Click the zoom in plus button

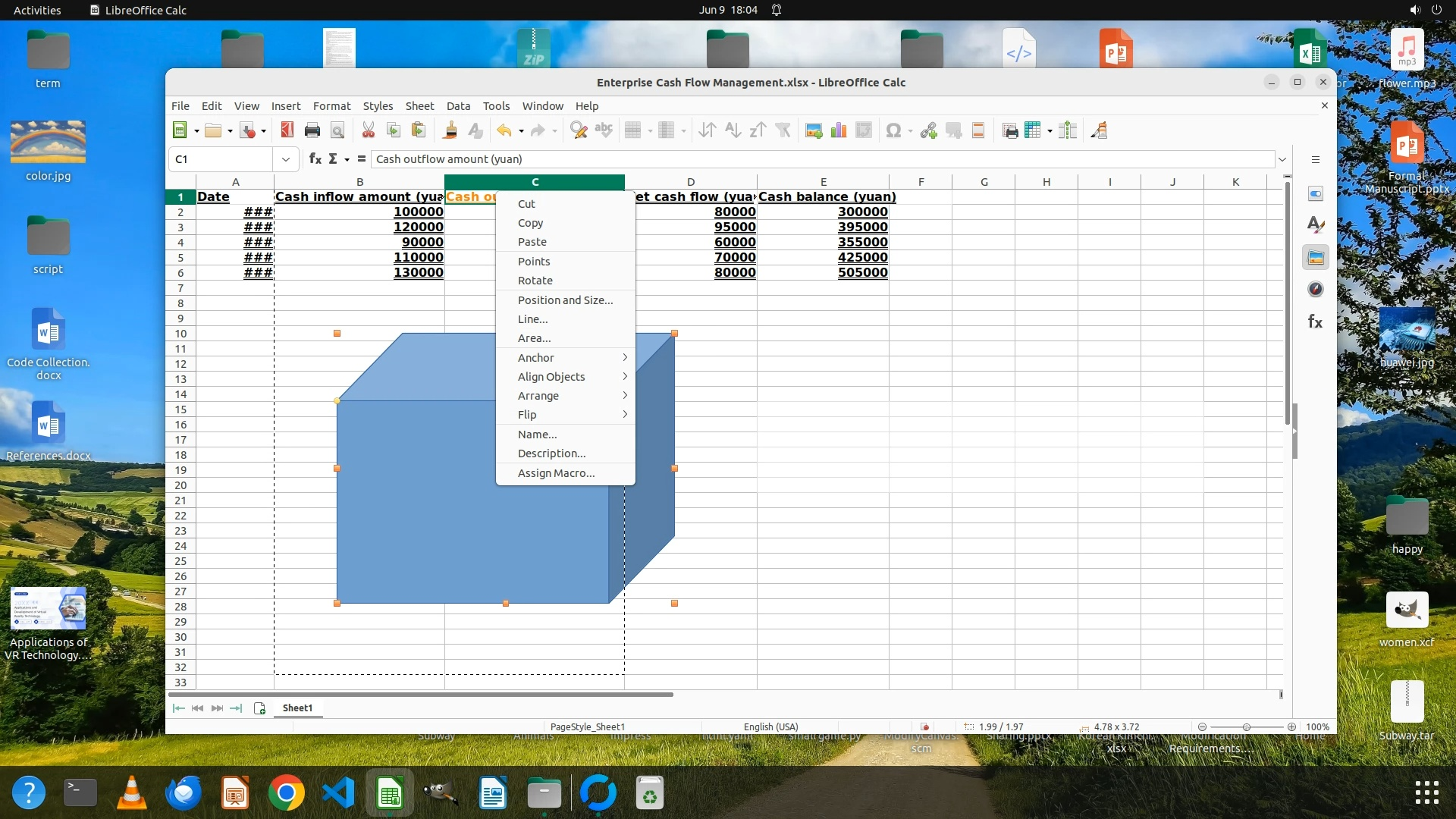pyautogui.click(x=1291, y=726)
